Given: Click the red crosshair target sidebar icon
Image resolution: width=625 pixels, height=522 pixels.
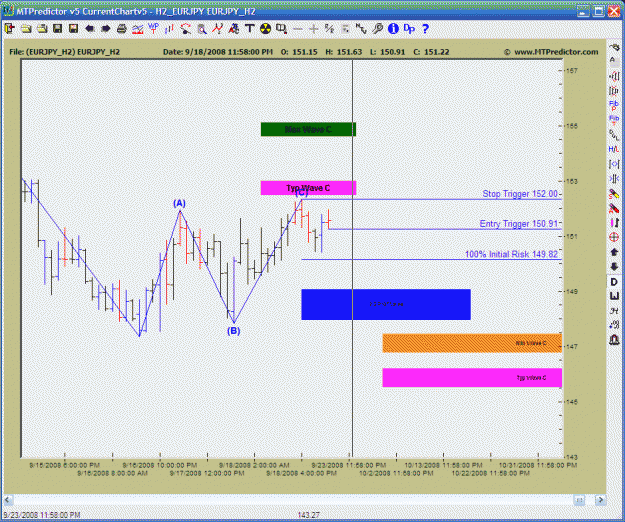Looking at the screenshot, I should [614, 237].
